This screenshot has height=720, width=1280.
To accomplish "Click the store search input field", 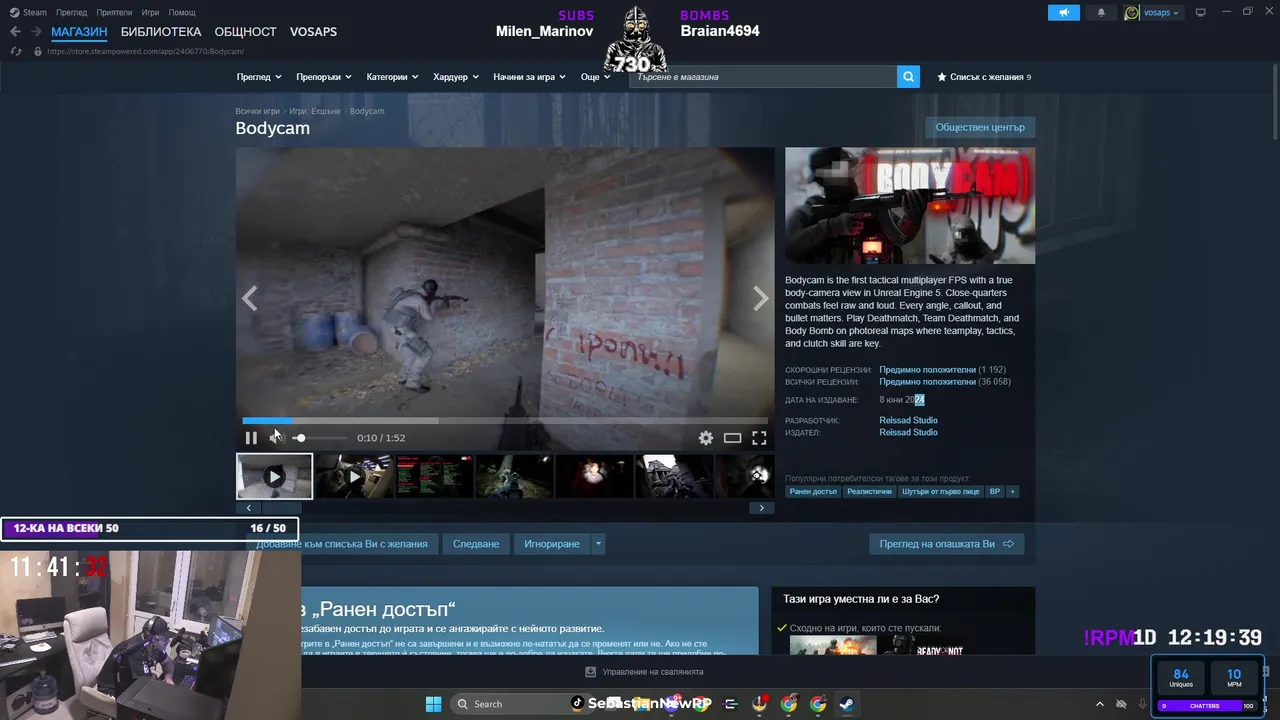I will point(763,76).
